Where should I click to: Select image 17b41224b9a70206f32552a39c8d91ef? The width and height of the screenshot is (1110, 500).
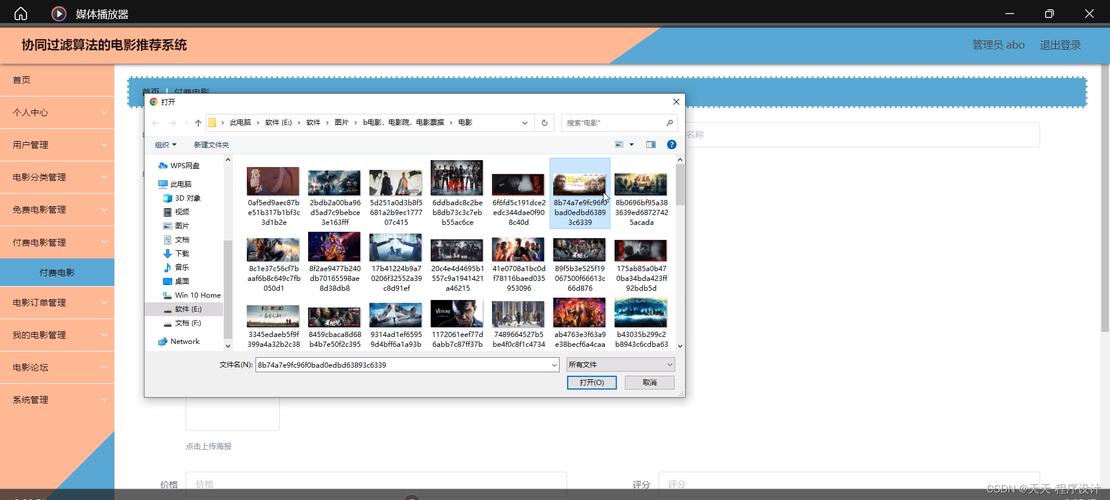395,263
